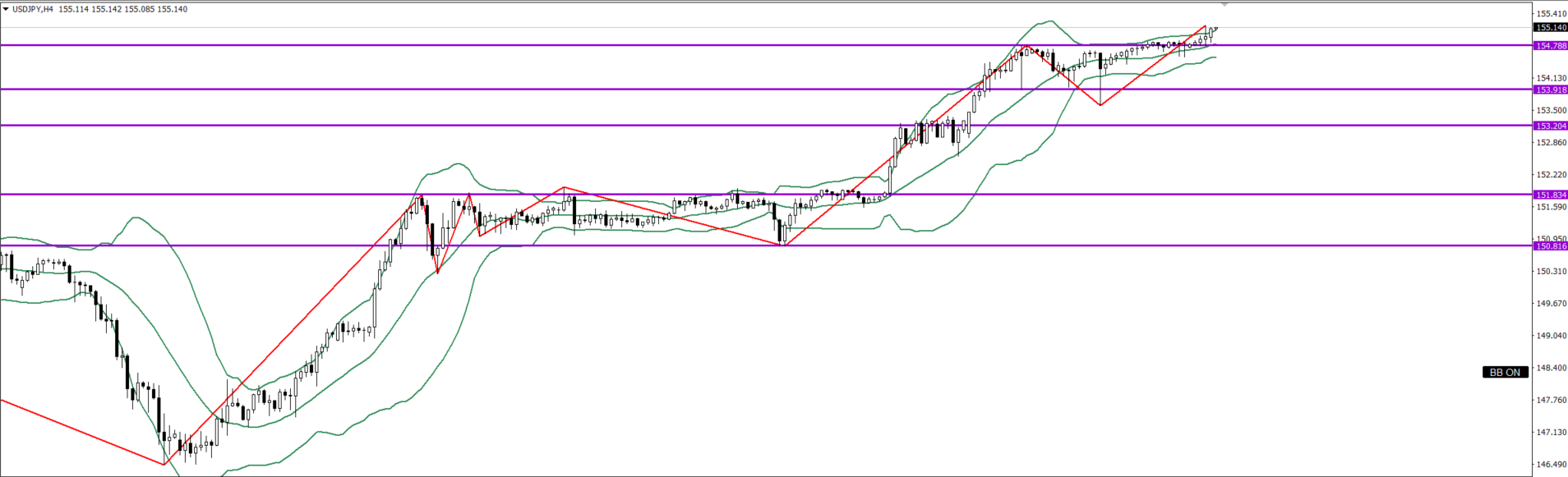Click the OHLC values in the chart header
Image resolution: width=1568 pixels, height=477 pixels.
123,9
